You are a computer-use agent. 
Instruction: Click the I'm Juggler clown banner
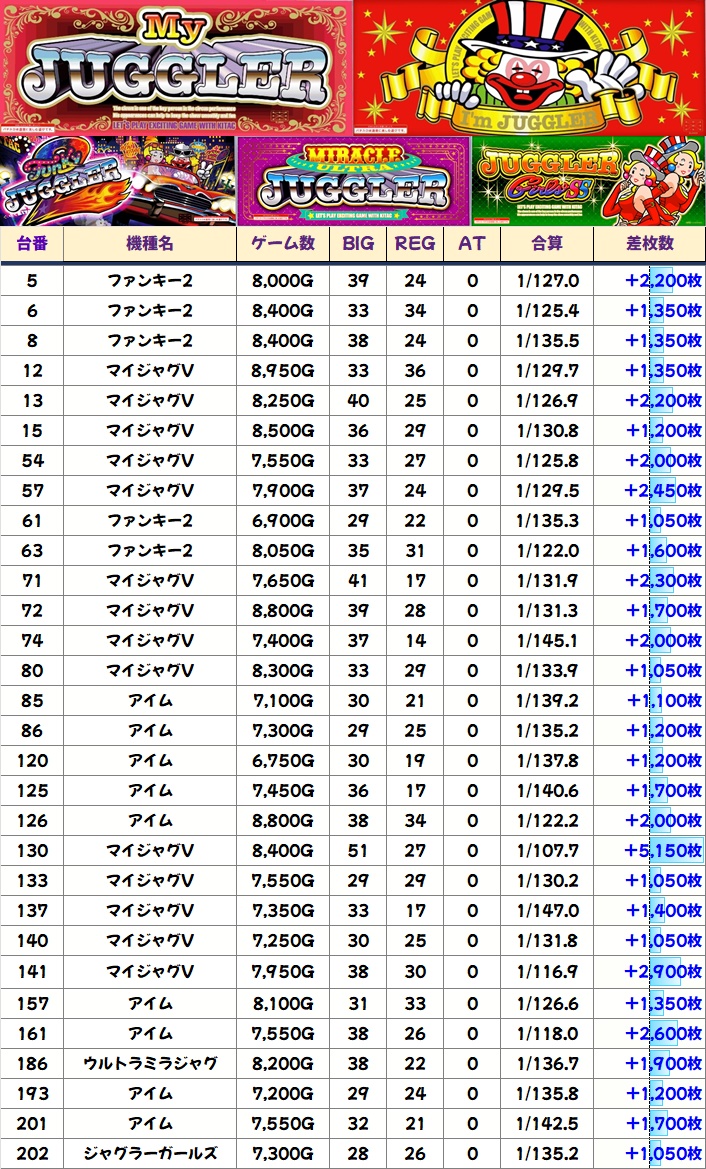(x=529, y=67)
